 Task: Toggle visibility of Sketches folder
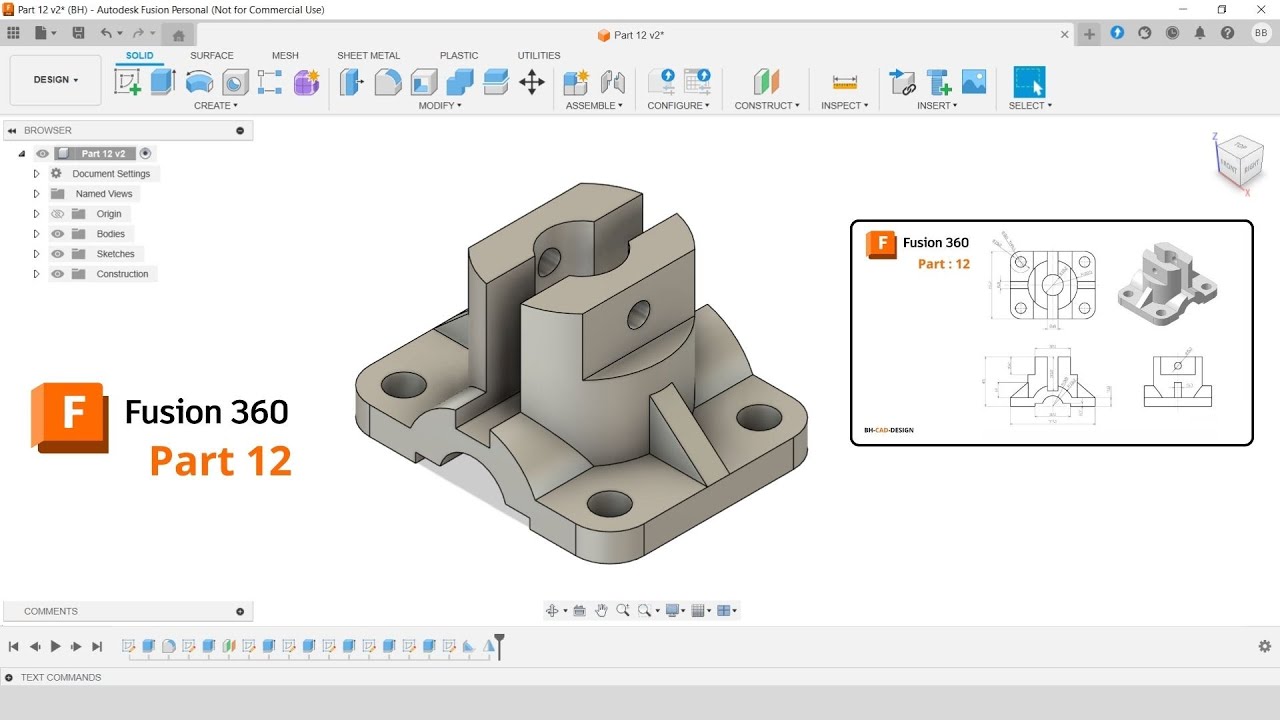[x=57, y=254]
